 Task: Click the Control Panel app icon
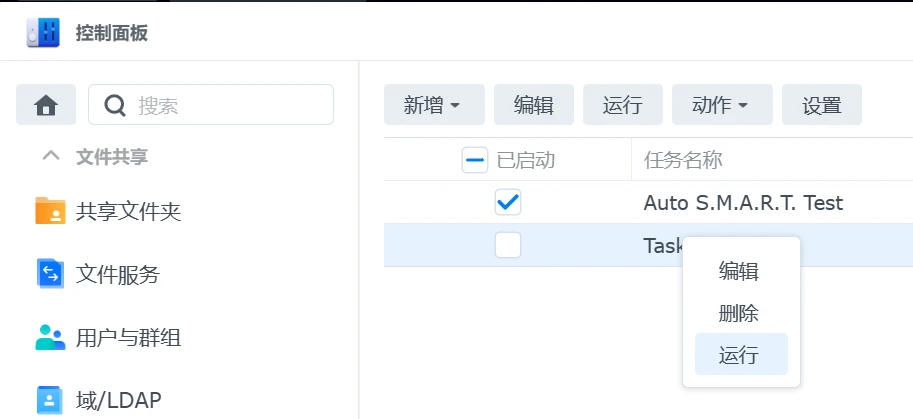[43, 33]
